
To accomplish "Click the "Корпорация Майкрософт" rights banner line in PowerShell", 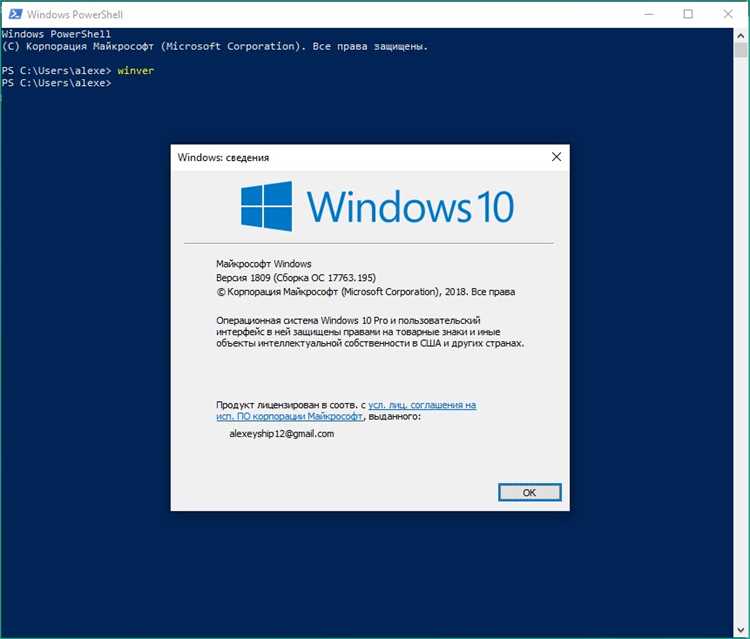I will pyautogui.click(x=214, y=46).
